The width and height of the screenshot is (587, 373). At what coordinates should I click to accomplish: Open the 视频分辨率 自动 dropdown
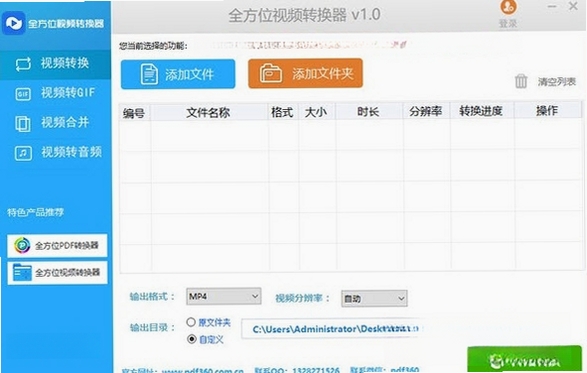pyautogui.click(x=374, y=298)
